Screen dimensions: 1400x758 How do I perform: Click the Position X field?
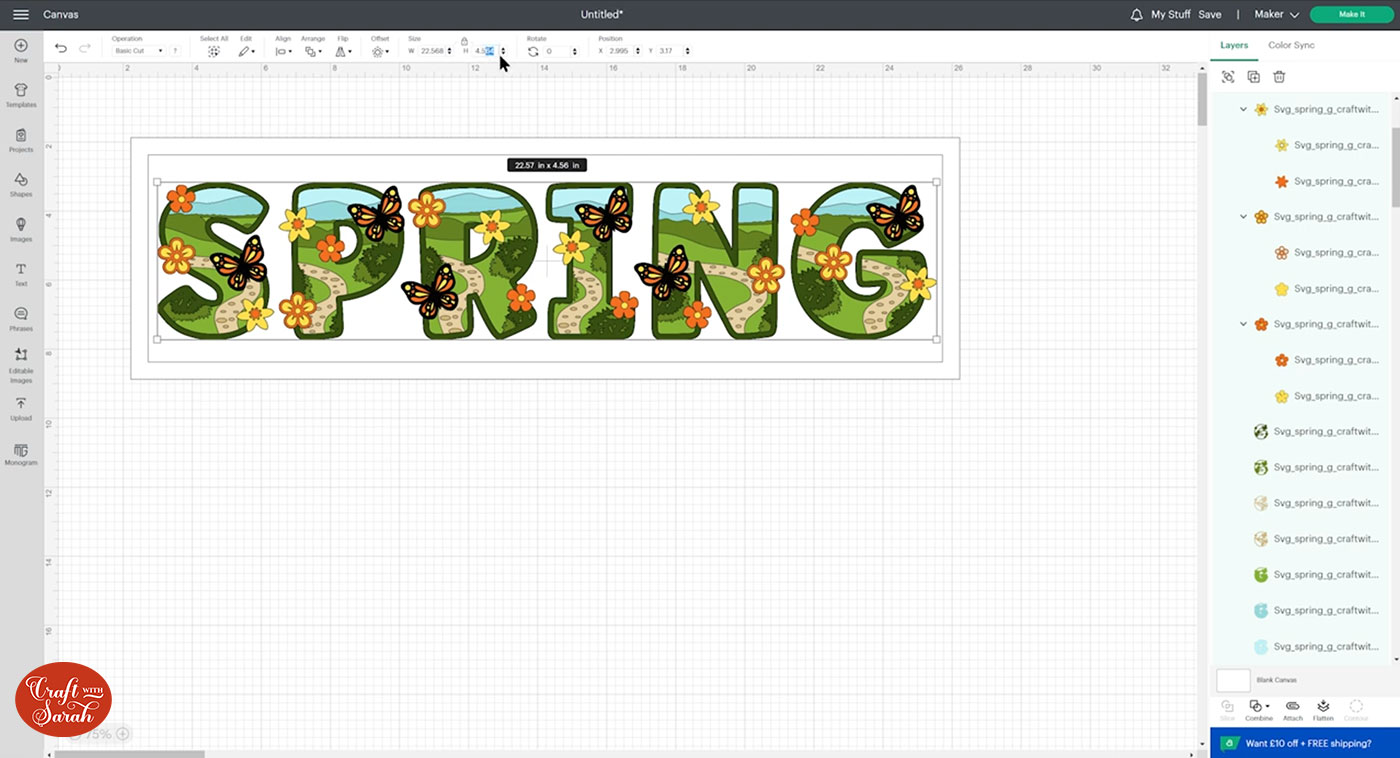point(621,51)
